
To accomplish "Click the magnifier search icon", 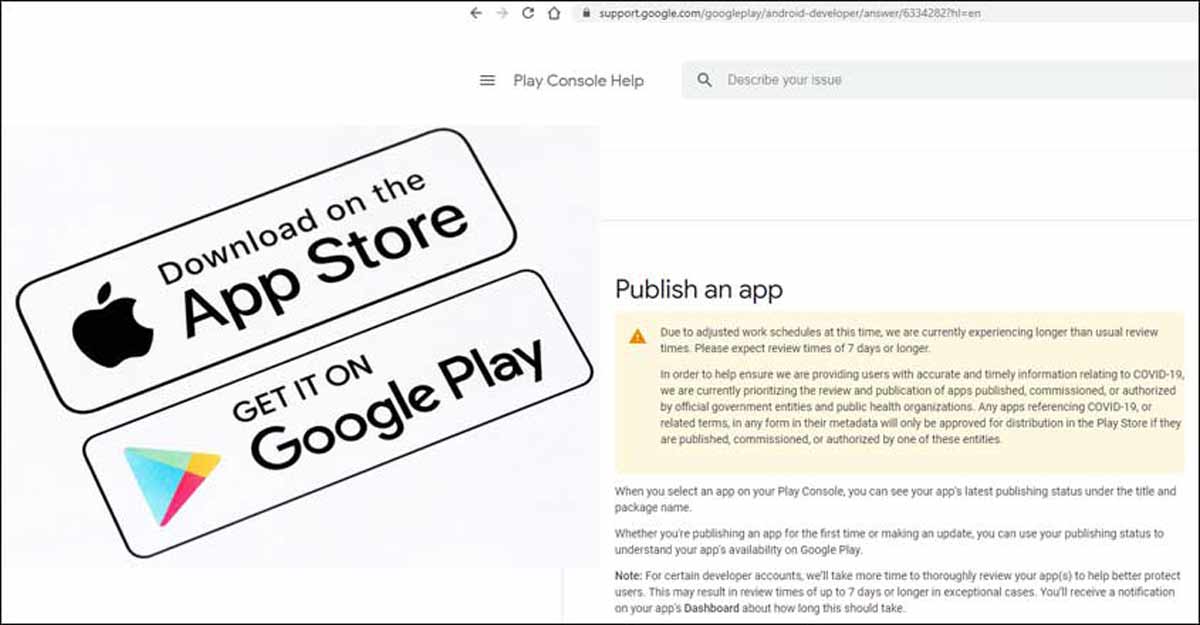I will (705, 80).
